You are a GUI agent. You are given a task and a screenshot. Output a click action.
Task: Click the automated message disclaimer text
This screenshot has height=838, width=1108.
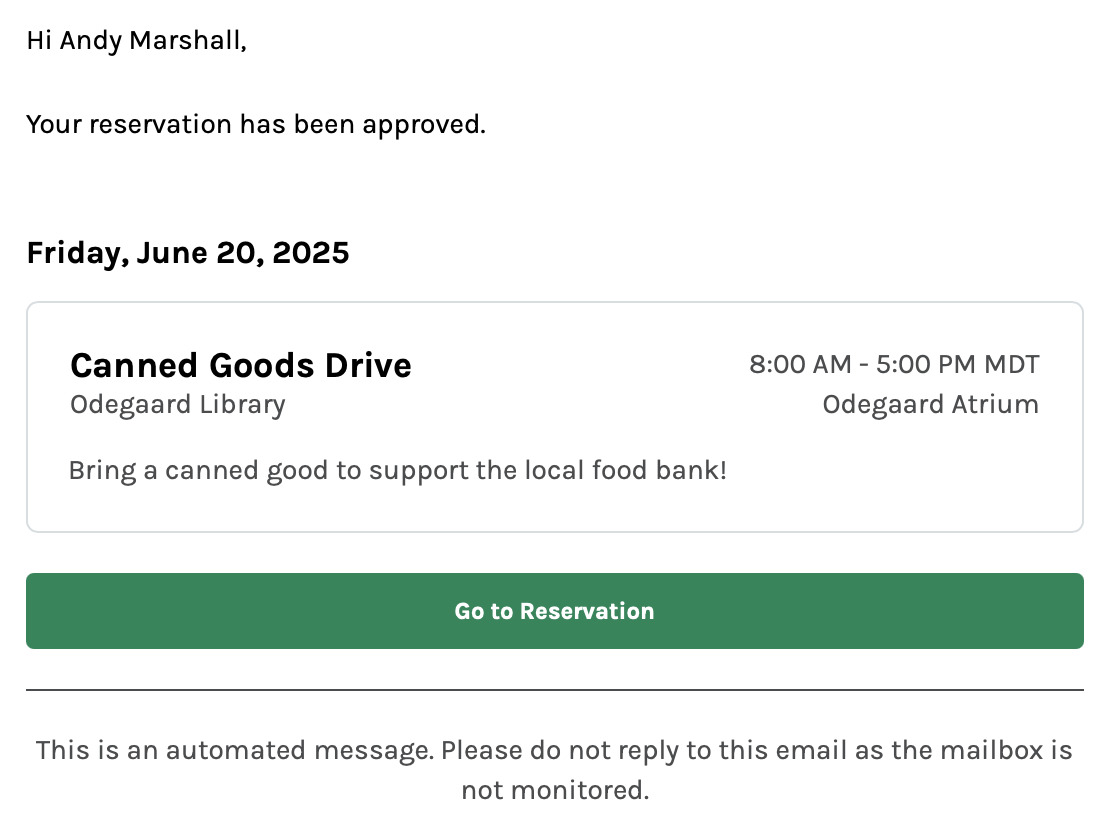[x=554, y=750]
